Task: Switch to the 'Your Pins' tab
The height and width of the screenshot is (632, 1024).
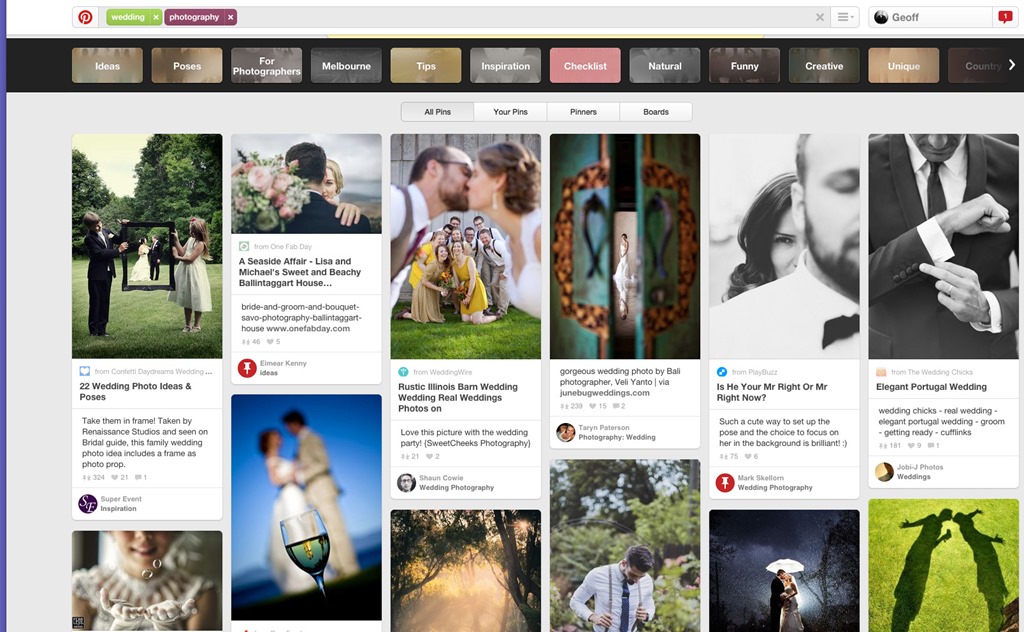Action: pyautogui.click(x=510, y=112)
